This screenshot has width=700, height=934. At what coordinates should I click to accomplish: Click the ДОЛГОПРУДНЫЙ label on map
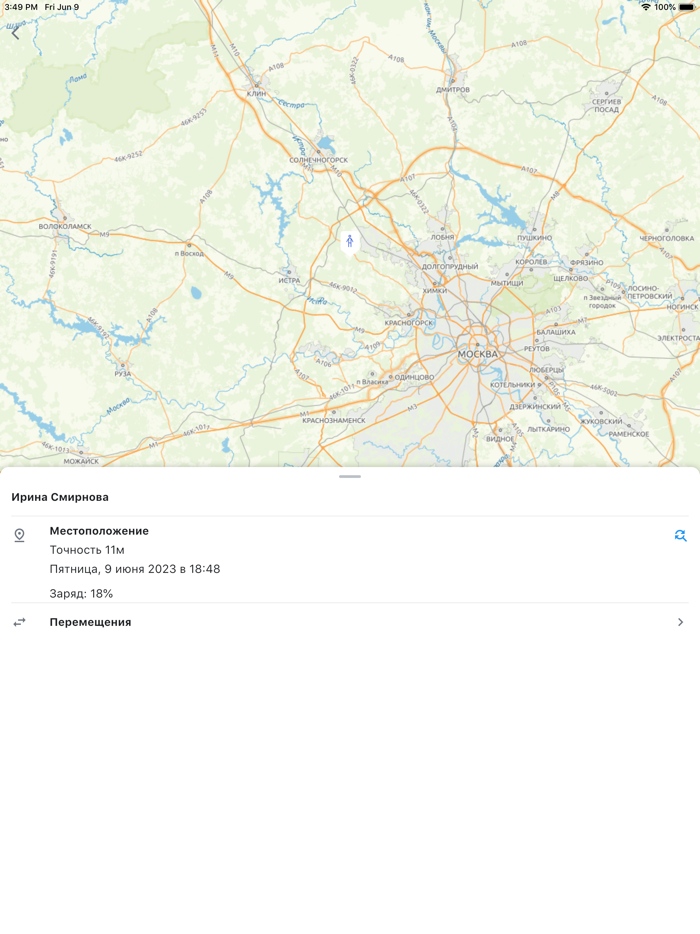coord(450,266)
